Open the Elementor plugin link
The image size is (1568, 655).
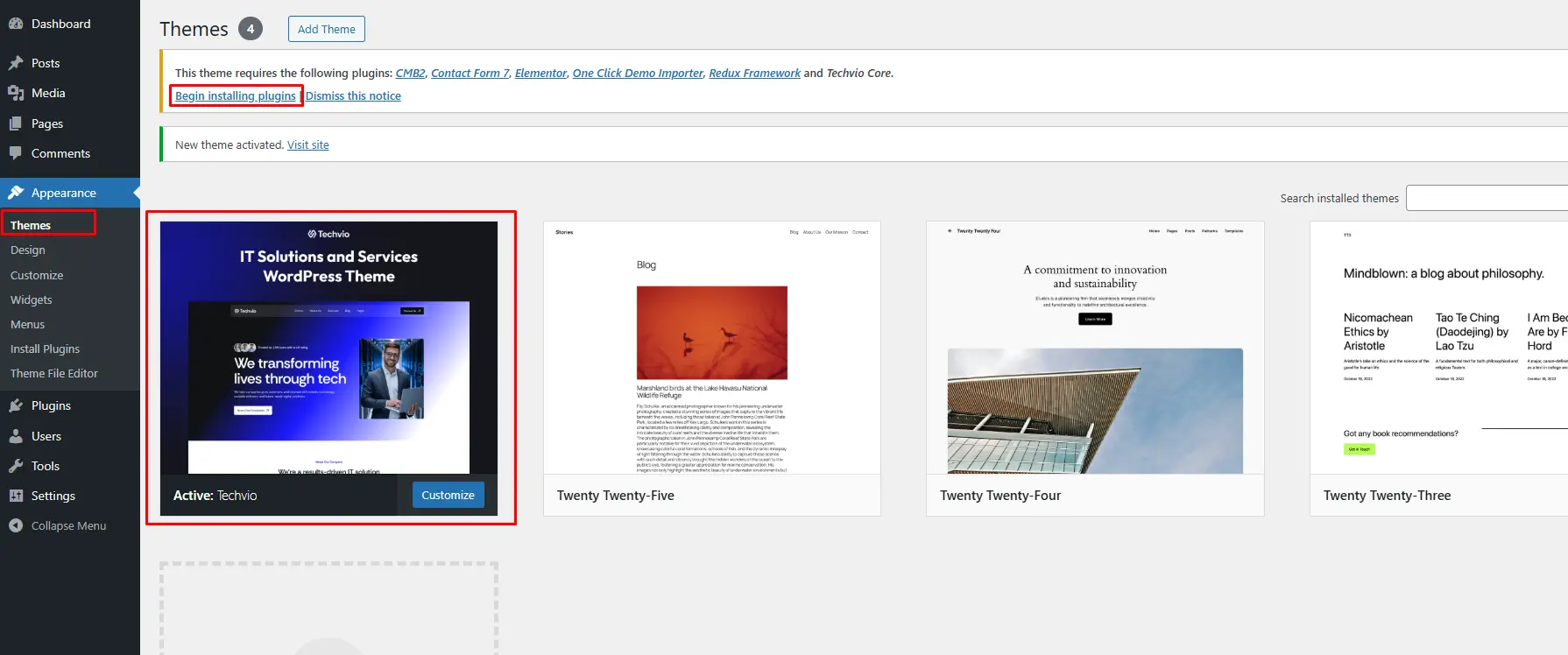[541, 73]
